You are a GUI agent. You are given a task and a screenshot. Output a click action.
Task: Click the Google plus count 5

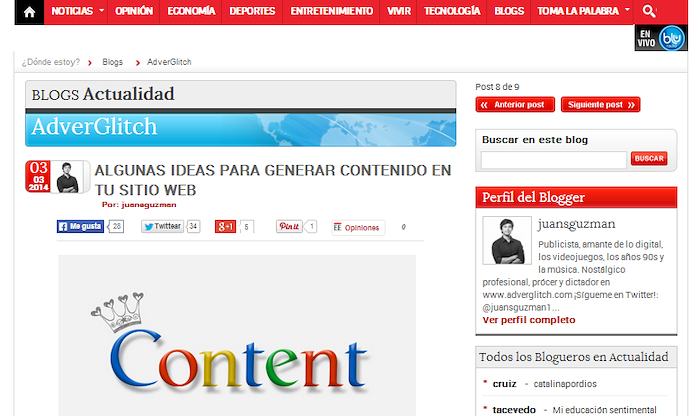click(x=246, y=227)
